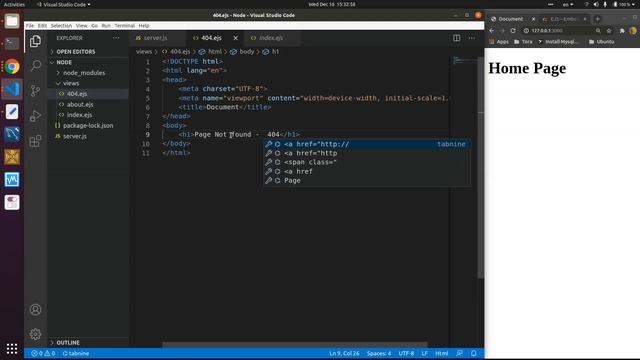Image resolution: width=640 pixels, height=360 pixels.
Task: Click LF end-of-line status item
Action: pyautogui.click(x=424, y=353)
